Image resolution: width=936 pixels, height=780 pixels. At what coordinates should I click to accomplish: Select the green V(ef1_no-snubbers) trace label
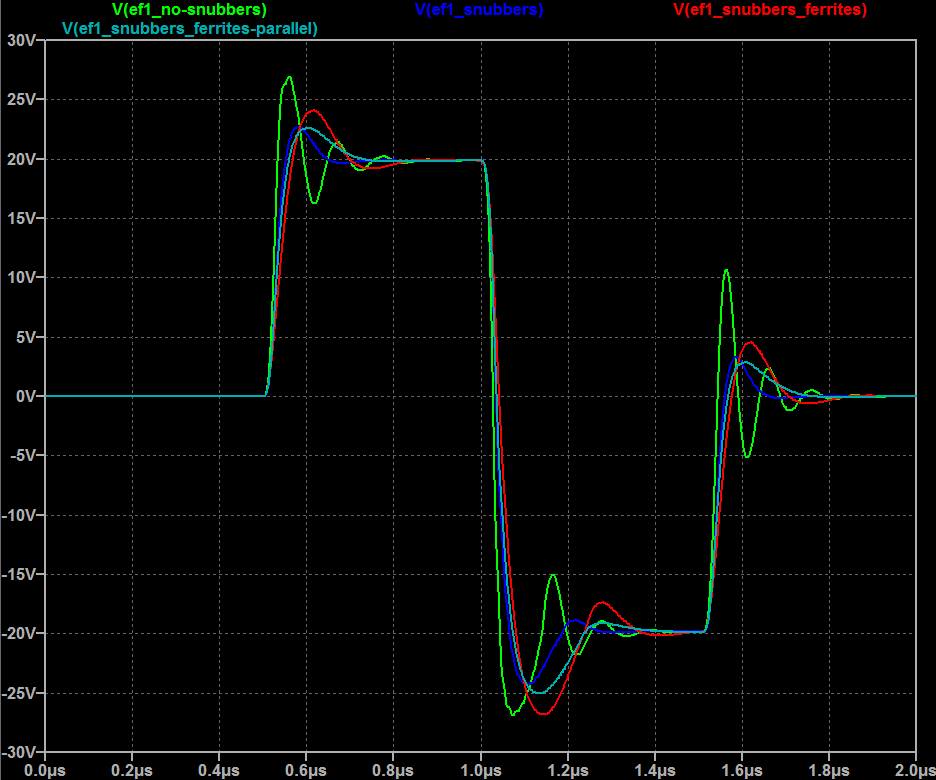(x=189, y=10)
